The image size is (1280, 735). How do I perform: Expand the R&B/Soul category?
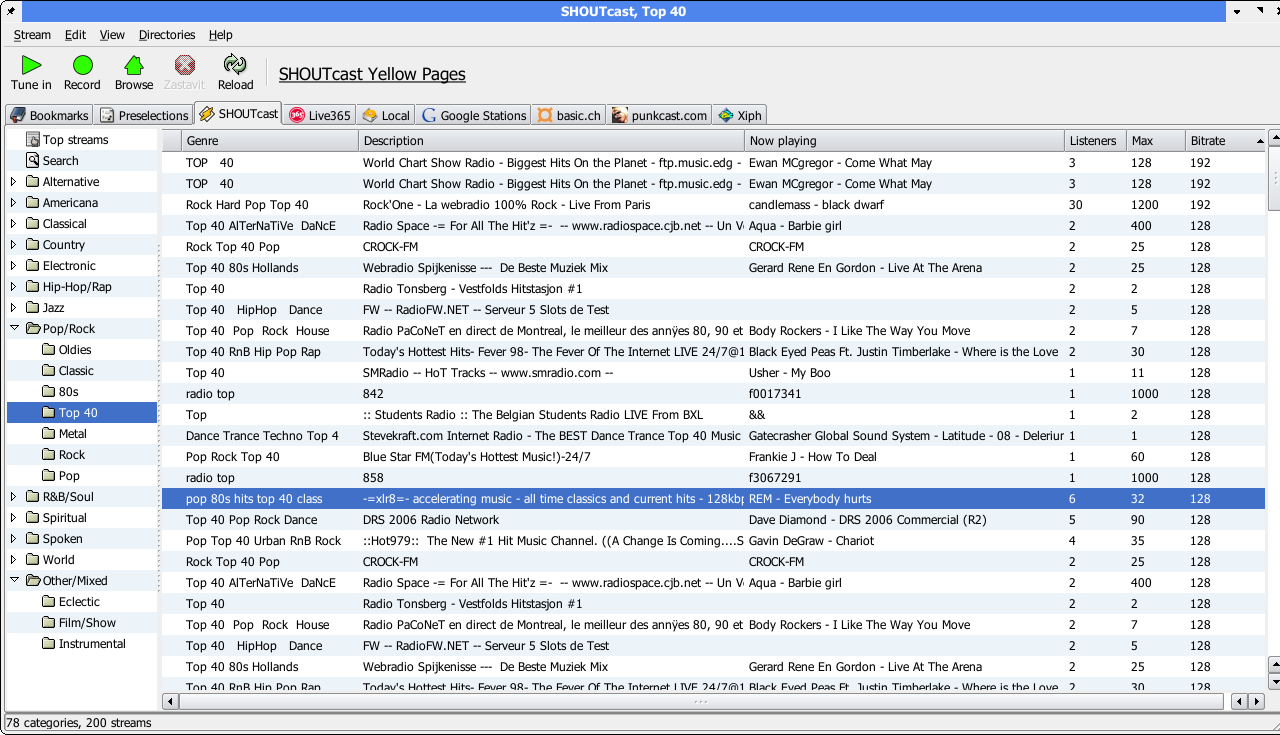pos(14,497)
